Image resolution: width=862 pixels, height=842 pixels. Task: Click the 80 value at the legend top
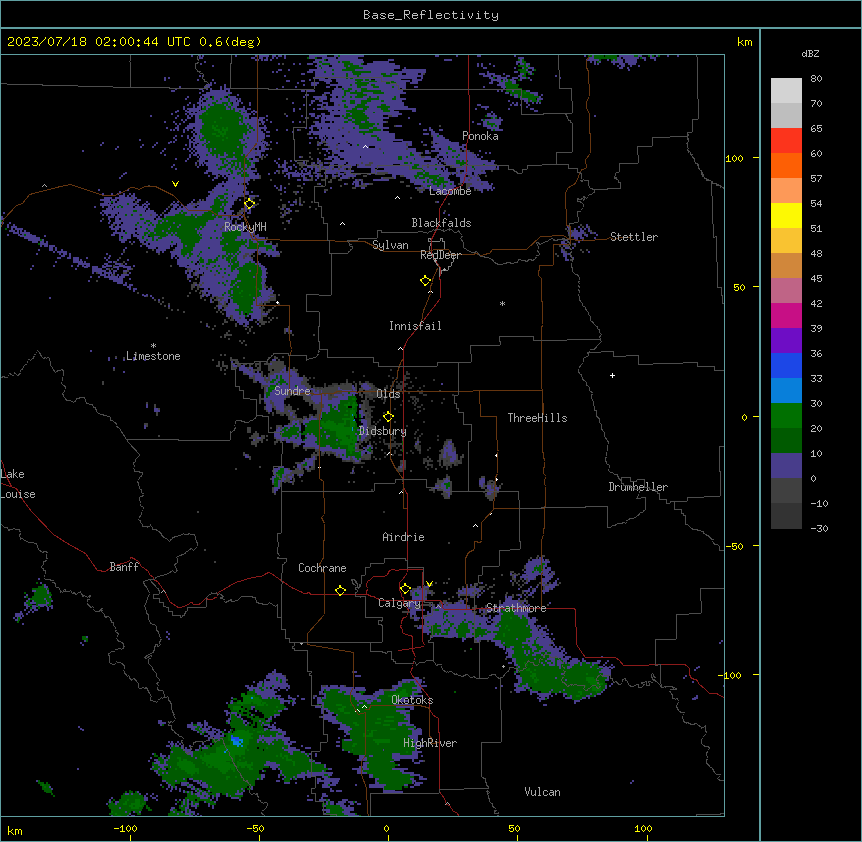(x=816, y=79)
